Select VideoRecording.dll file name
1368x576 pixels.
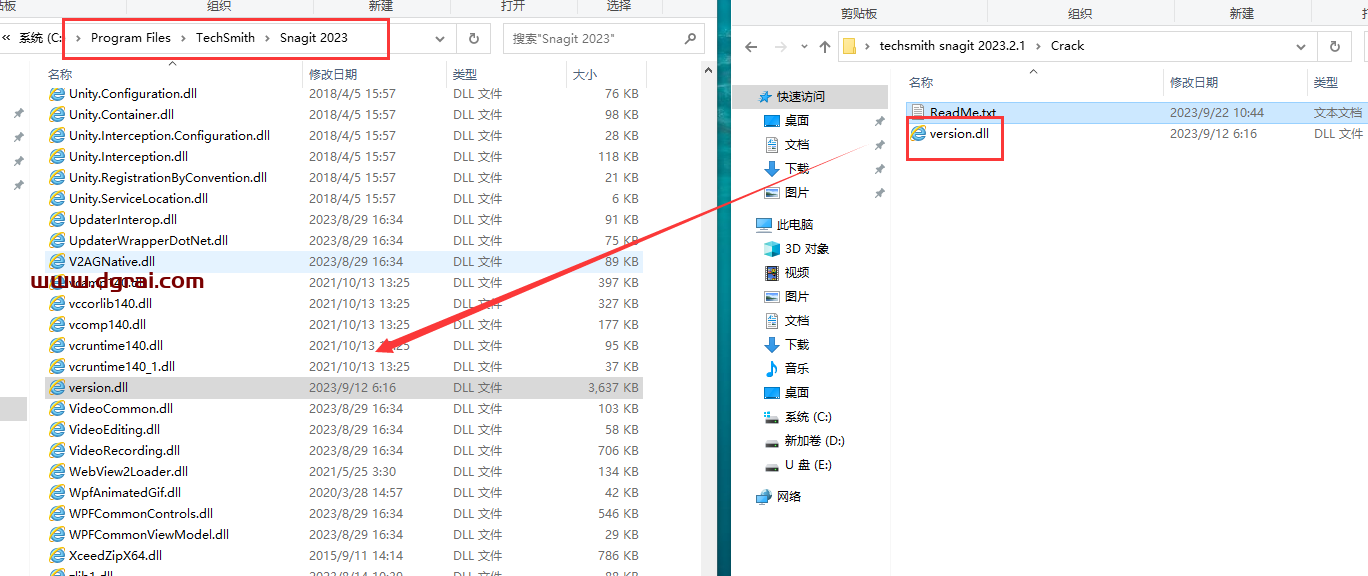124,451
